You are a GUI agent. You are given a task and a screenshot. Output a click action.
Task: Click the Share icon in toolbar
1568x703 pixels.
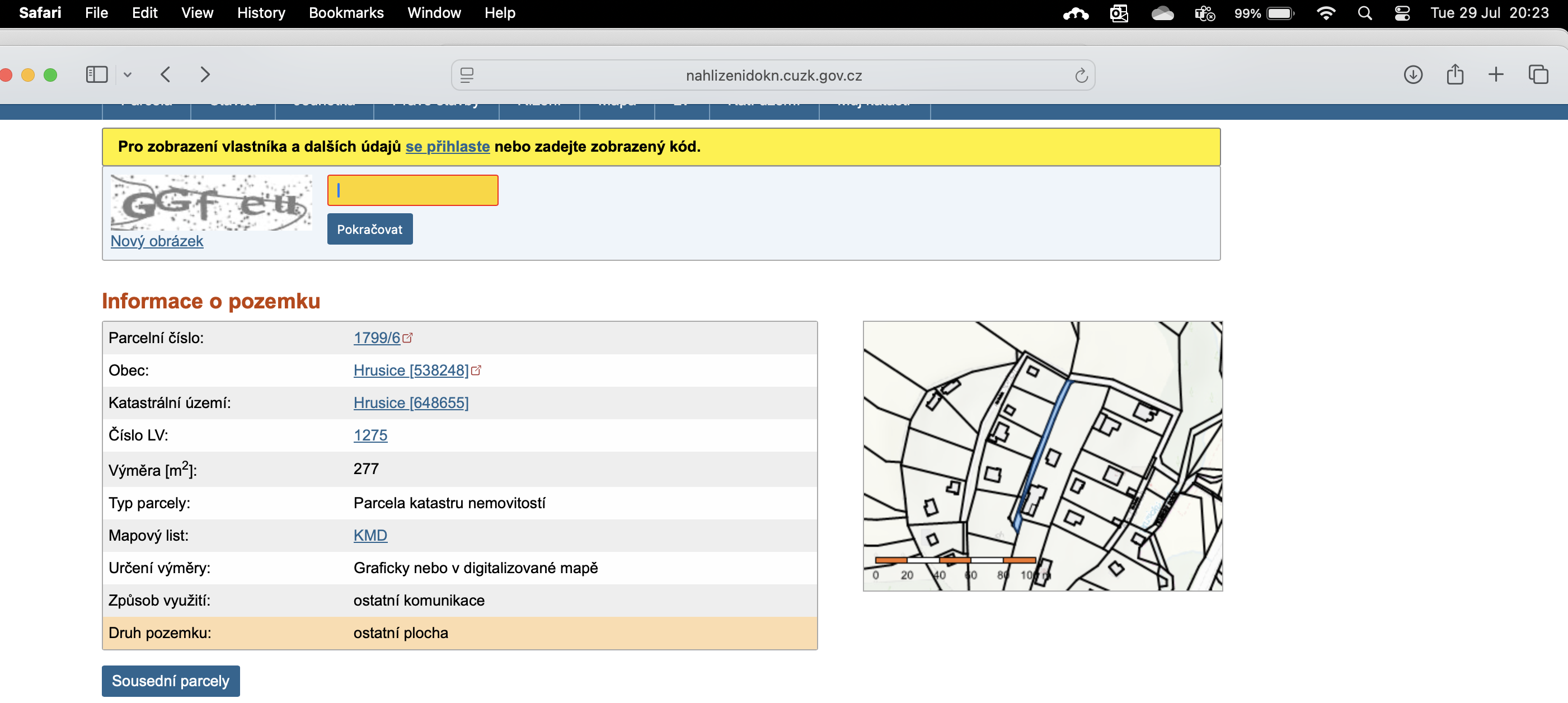coord(1455,75)
